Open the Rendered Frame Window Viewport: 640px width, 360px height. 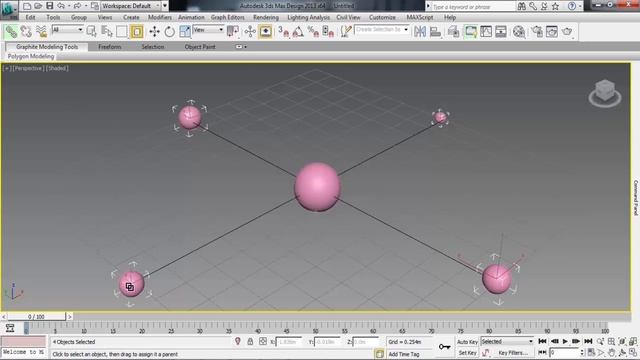click(552, 31)
